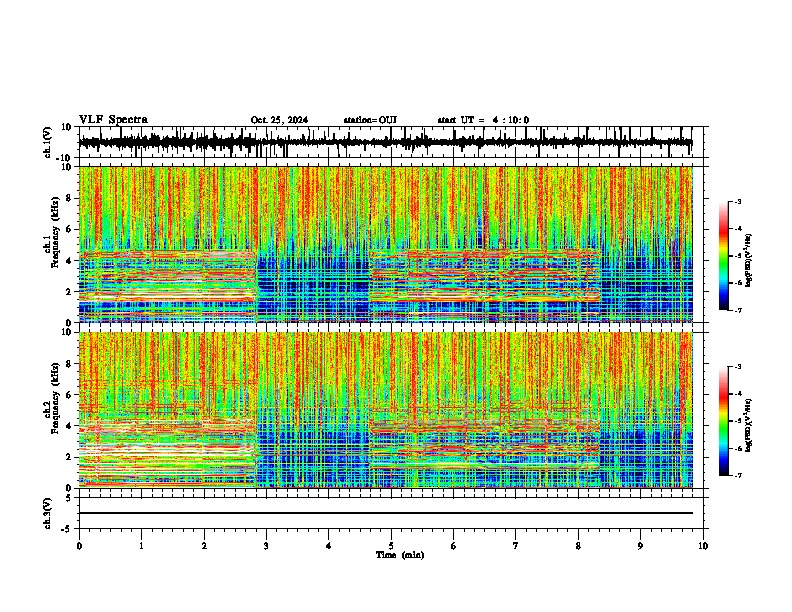Click the "station=OUI" header label
The width and height of the screenshot is (792, 612).
370,120
